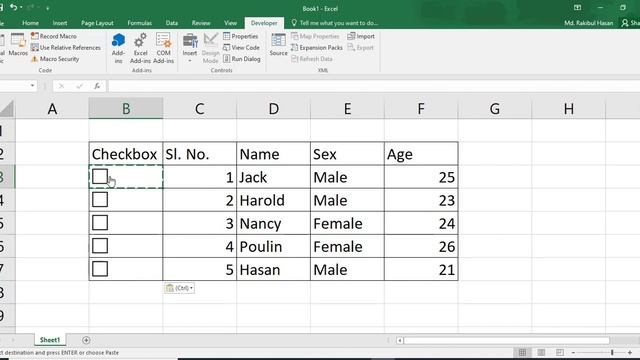Click zoom in plus button

[x=630, y=352]
